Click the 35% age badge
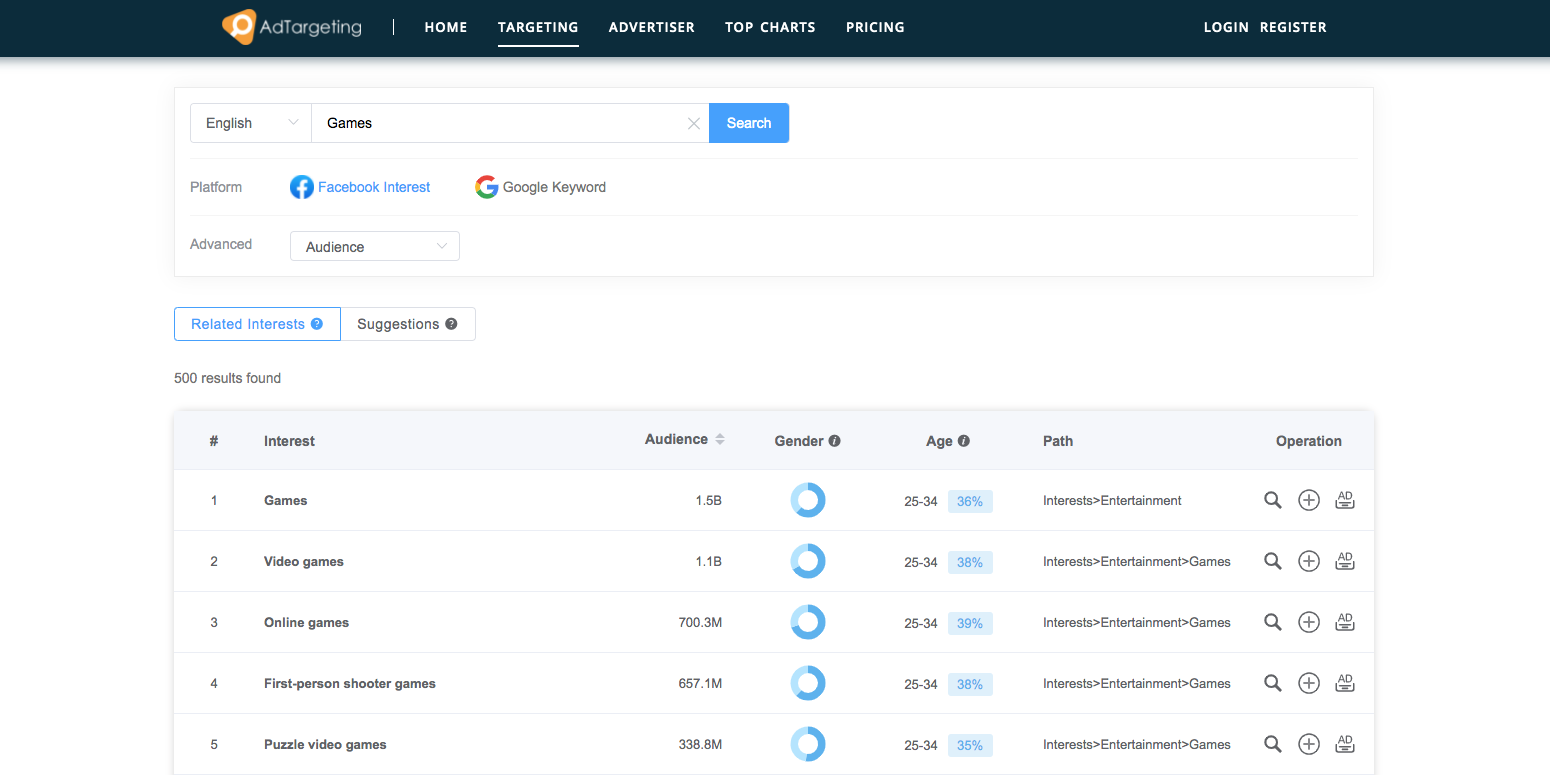Screen dimensions: 1550x775 970,745
